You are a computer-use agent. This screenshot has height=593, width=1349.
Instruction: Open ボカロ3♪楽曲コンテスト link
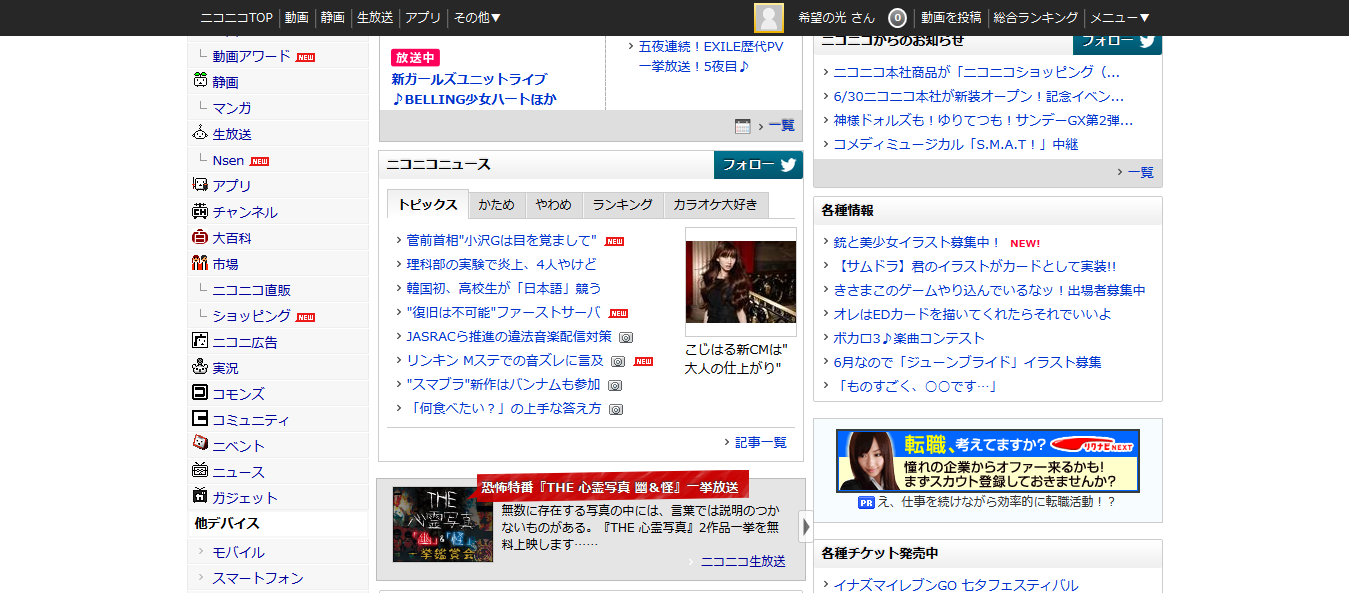tap(909, 338)
